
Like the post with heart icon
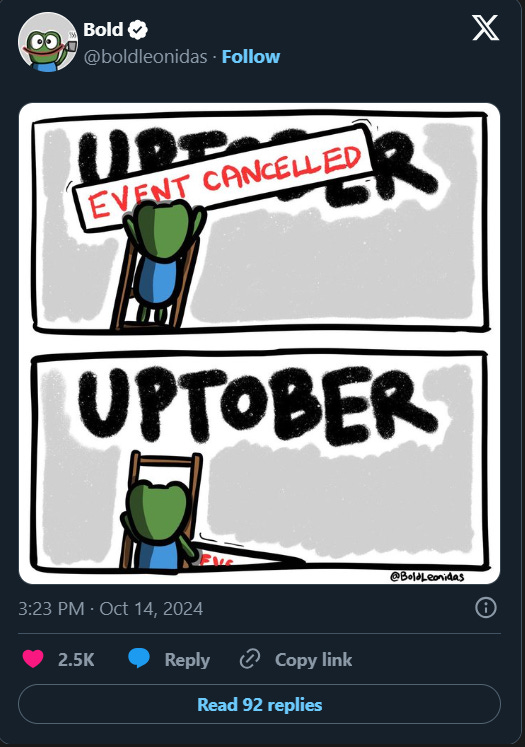pyautogui.click(x=33, y=659)
